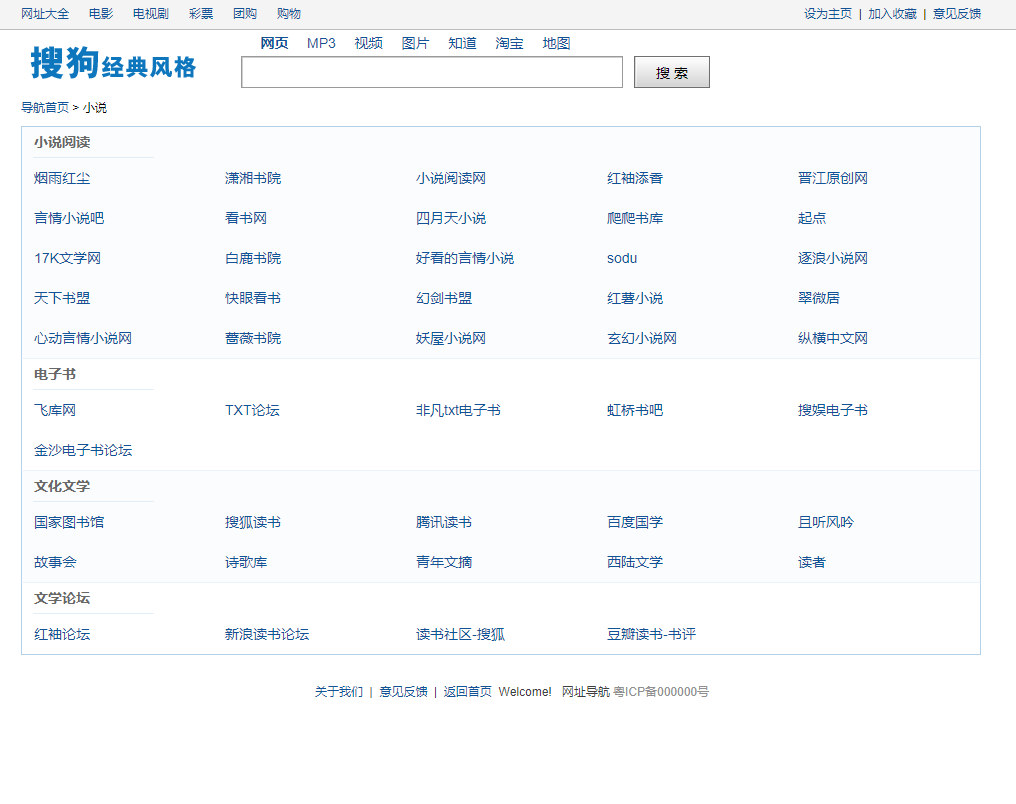1016x804 pixels.
Task: Click the 看书网 link
Action: point(246,218)
